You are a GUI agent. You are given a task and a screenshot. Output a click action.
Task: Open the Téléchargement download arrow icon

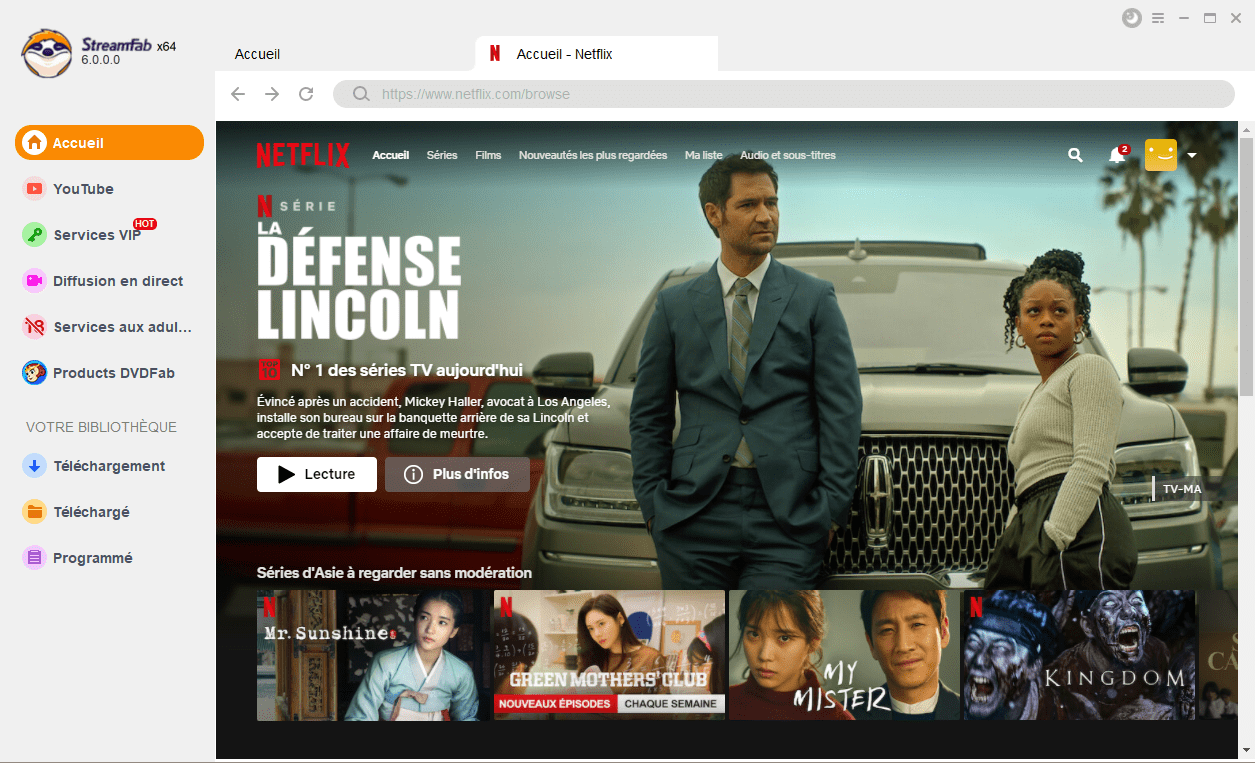[x=35, y=466]
